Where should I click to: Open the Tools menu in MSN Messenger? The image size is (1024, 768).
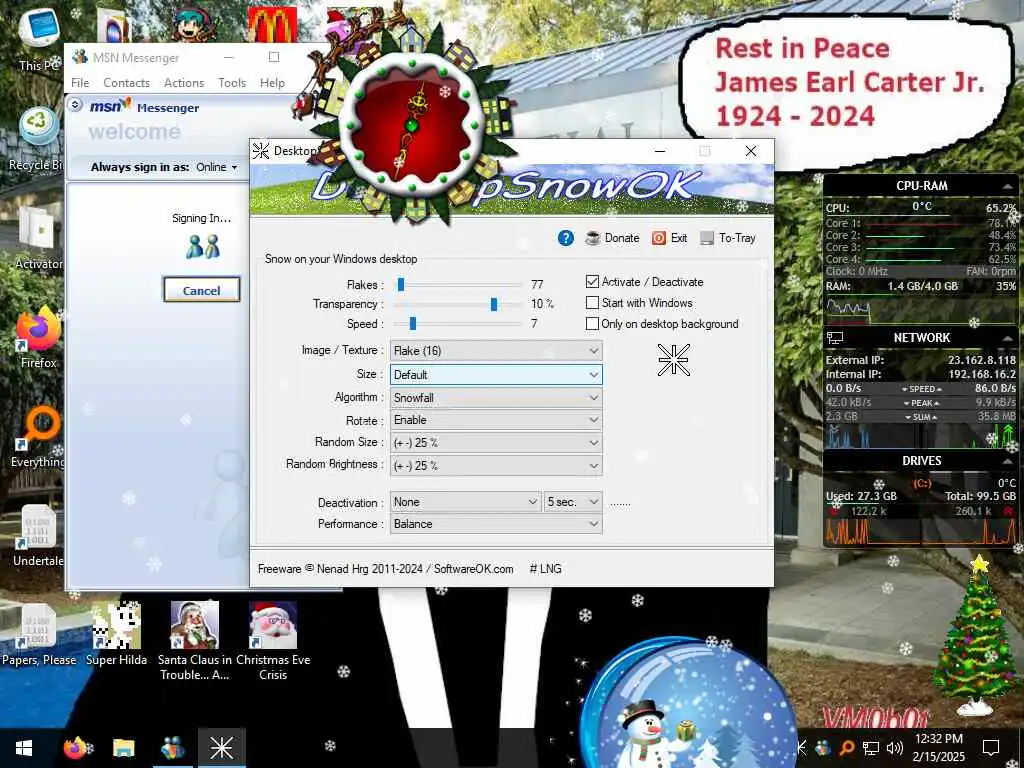click(232, 83)
